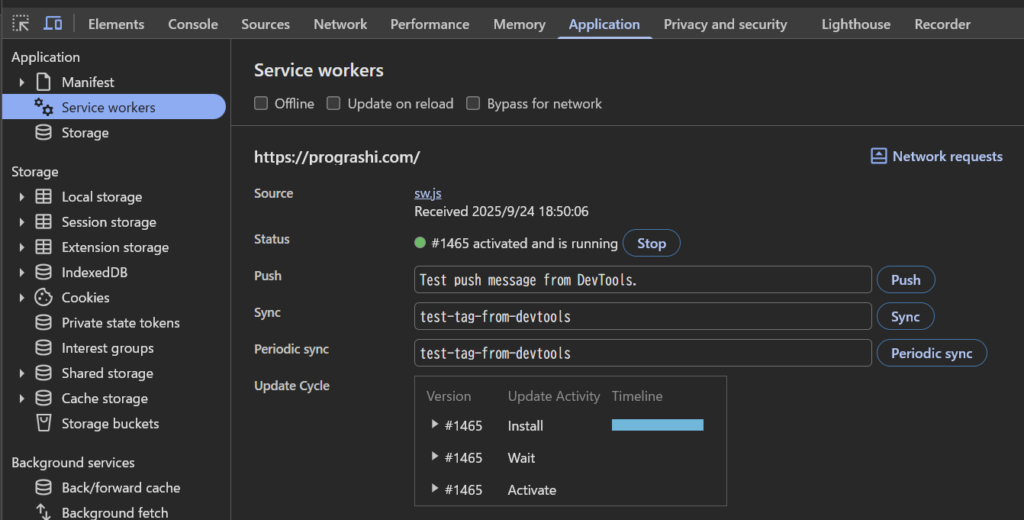
Task: Click the Service workers gear icon
Action: (43, 107)
